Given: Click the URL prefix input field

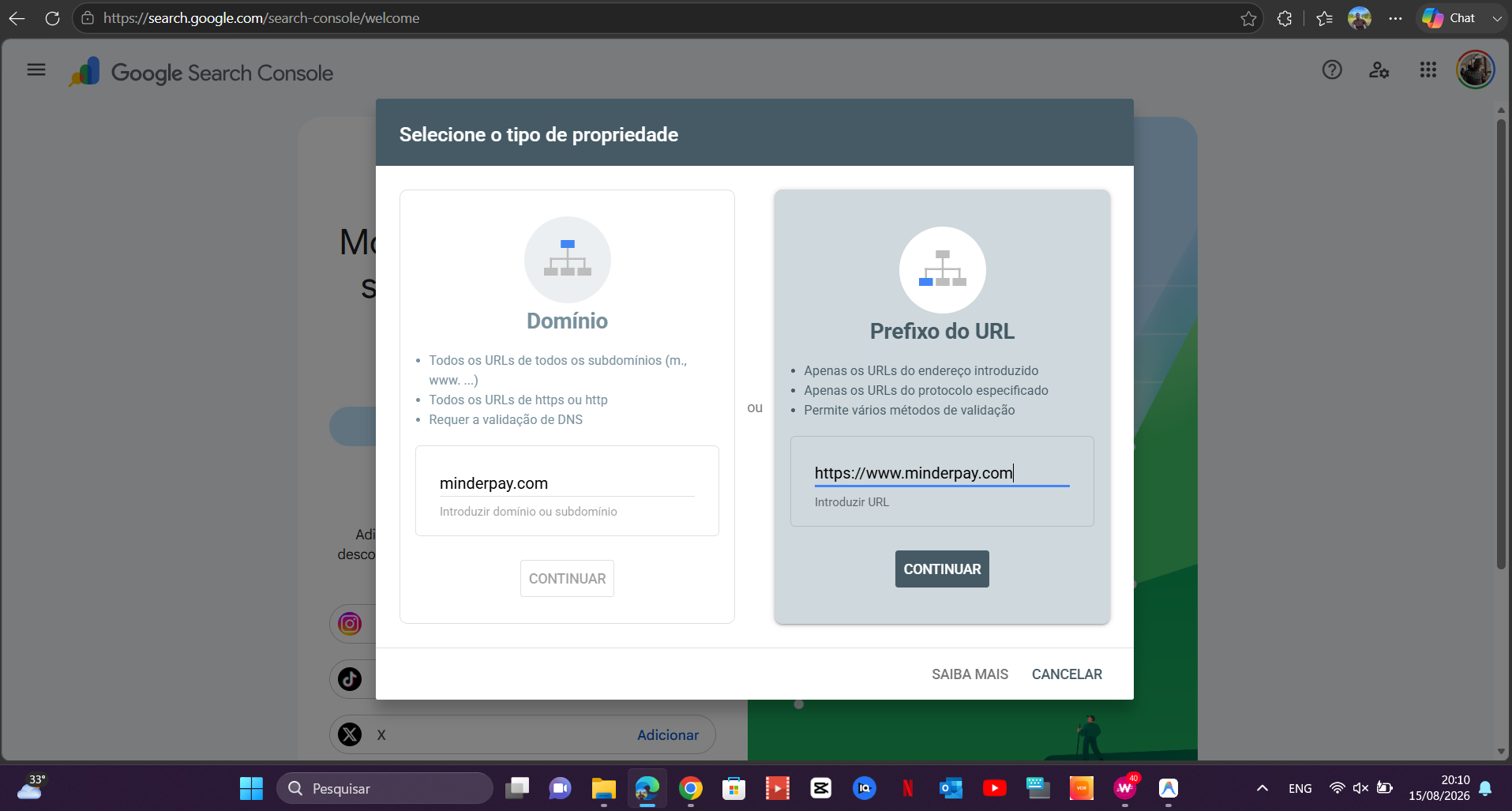Looking at the screenshot, I should click(942, 473).
